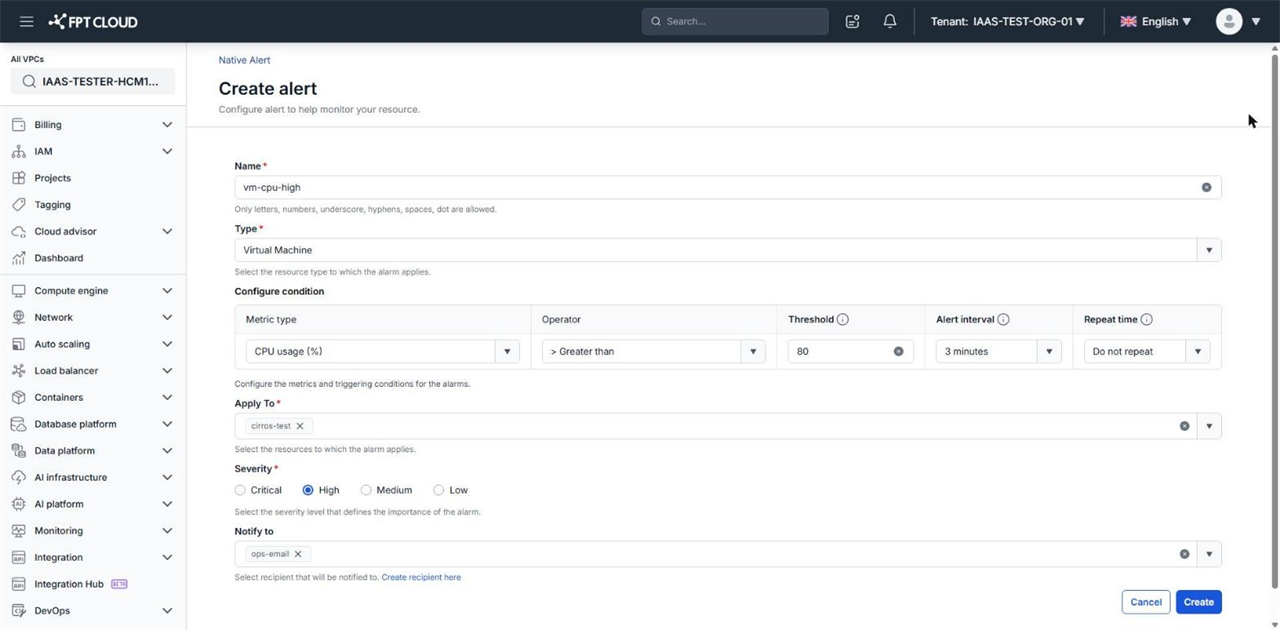
Task: Expand the Monitoring chevron
Action: tap(167, 531)
